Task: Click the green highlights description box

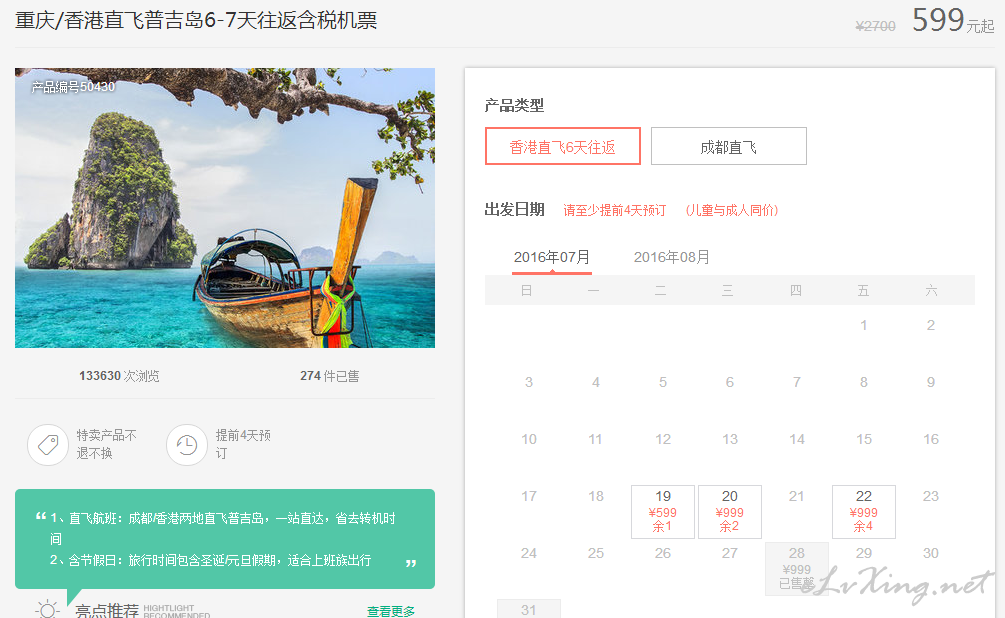Action: point(225,539)
